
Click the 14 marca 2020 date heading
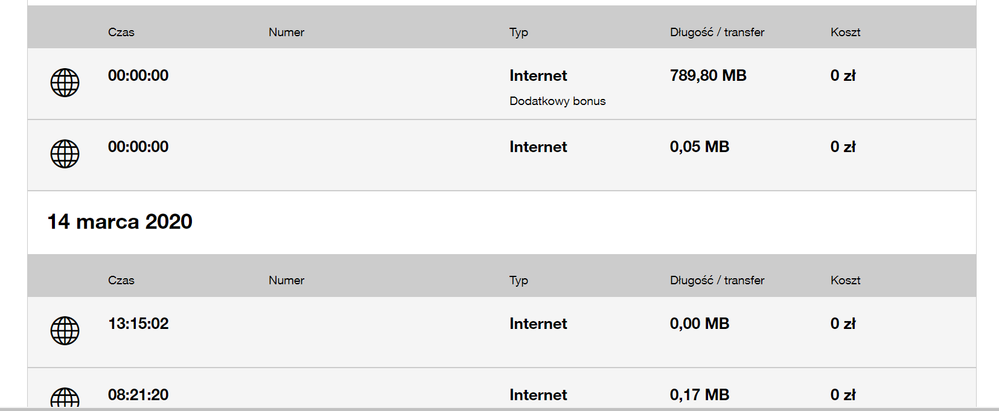(x=120, y=222)
